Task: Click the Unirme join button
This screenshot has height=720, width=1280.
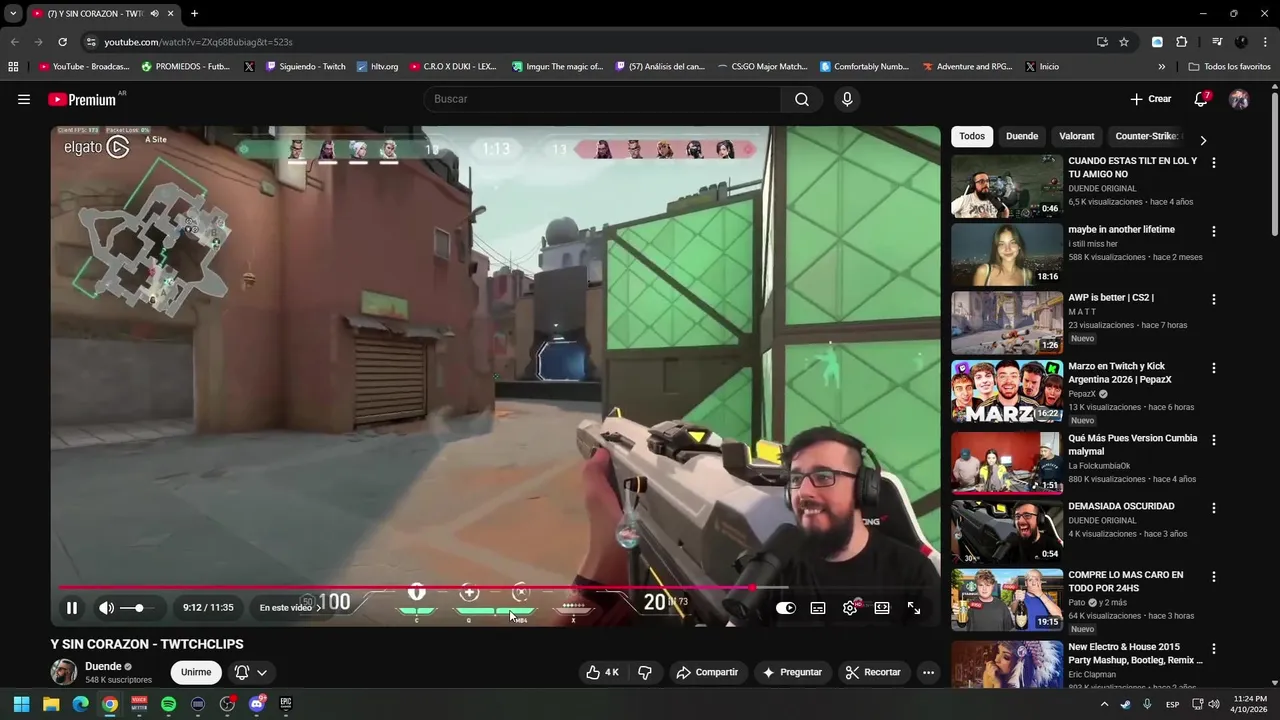Action: [x=196, y=672]
